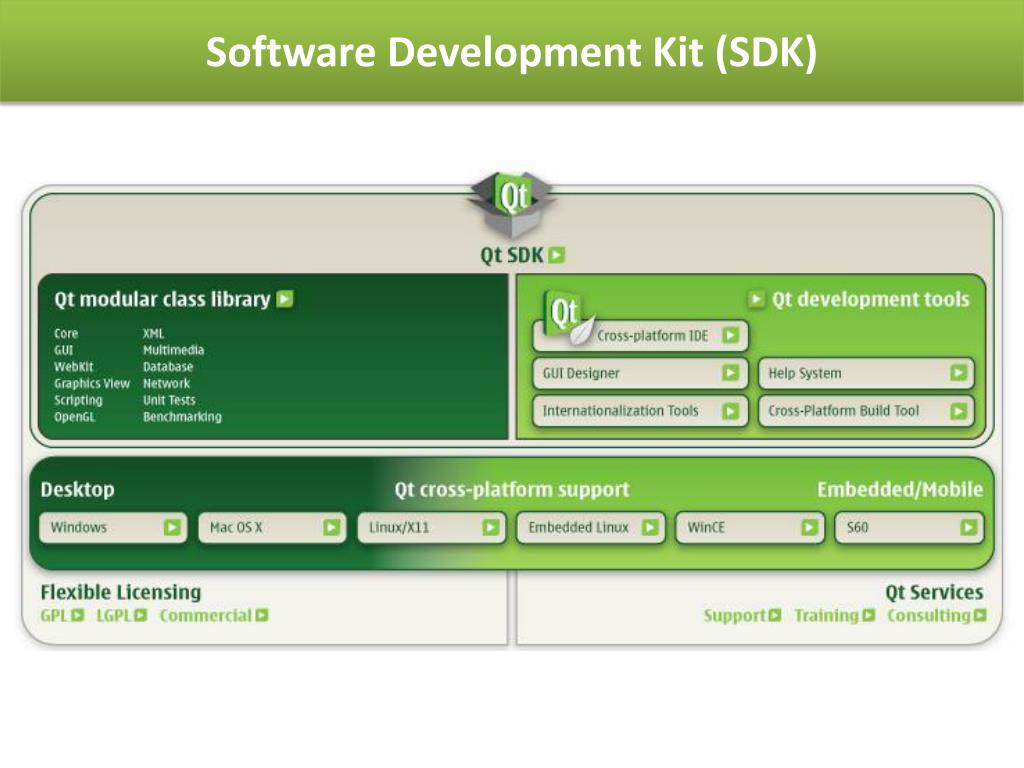
Task: Choose the WinCE platform button
Action: [750, 528]
